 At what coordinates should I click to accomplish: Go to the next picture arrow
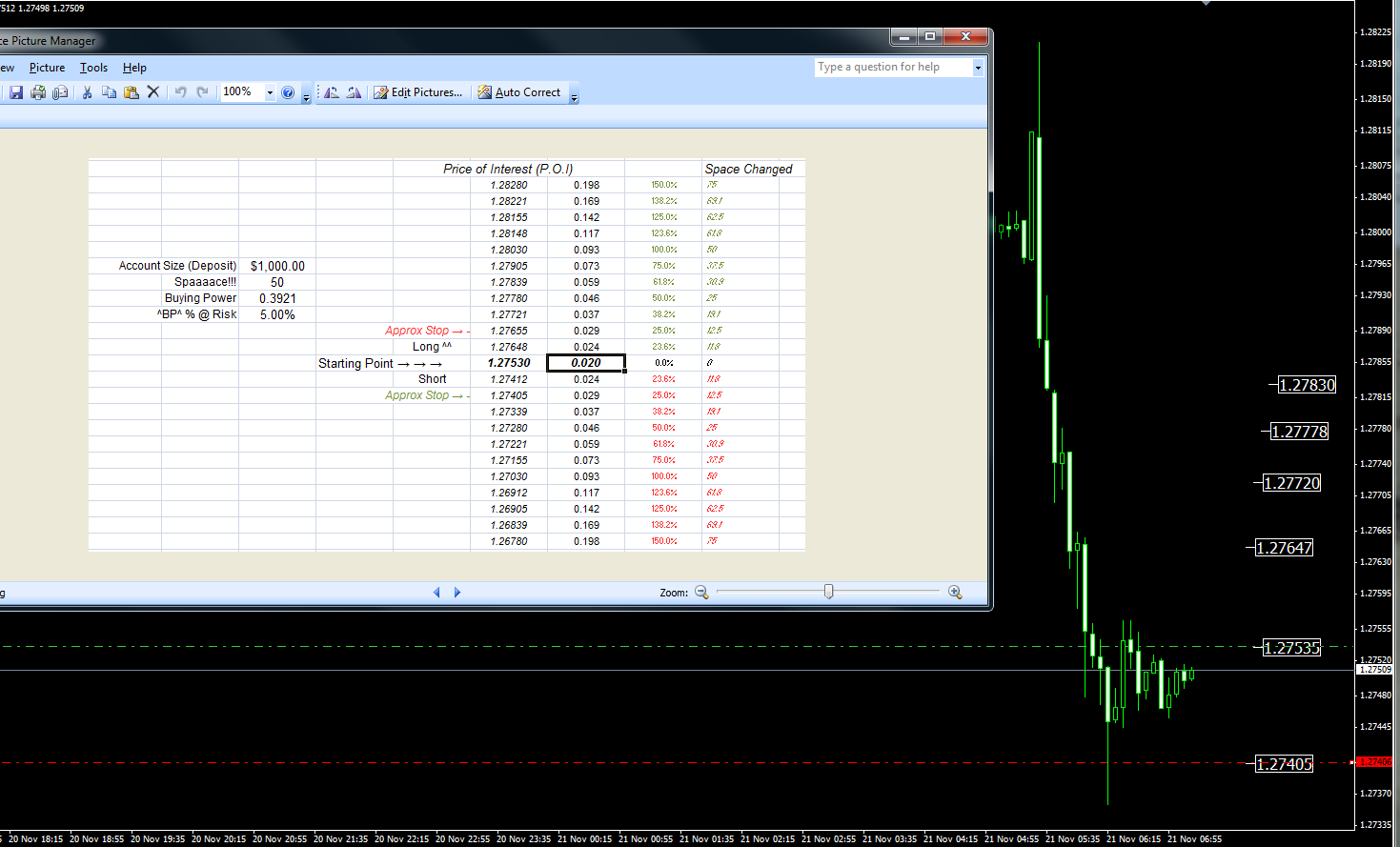click(x=457, y=593)
